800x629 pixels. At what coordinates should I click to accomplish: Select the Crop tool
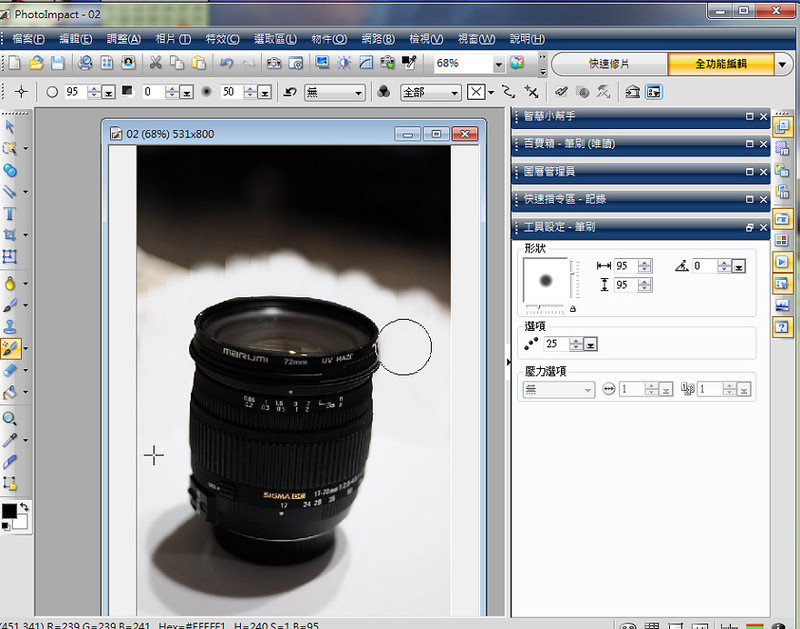point(10,235)
